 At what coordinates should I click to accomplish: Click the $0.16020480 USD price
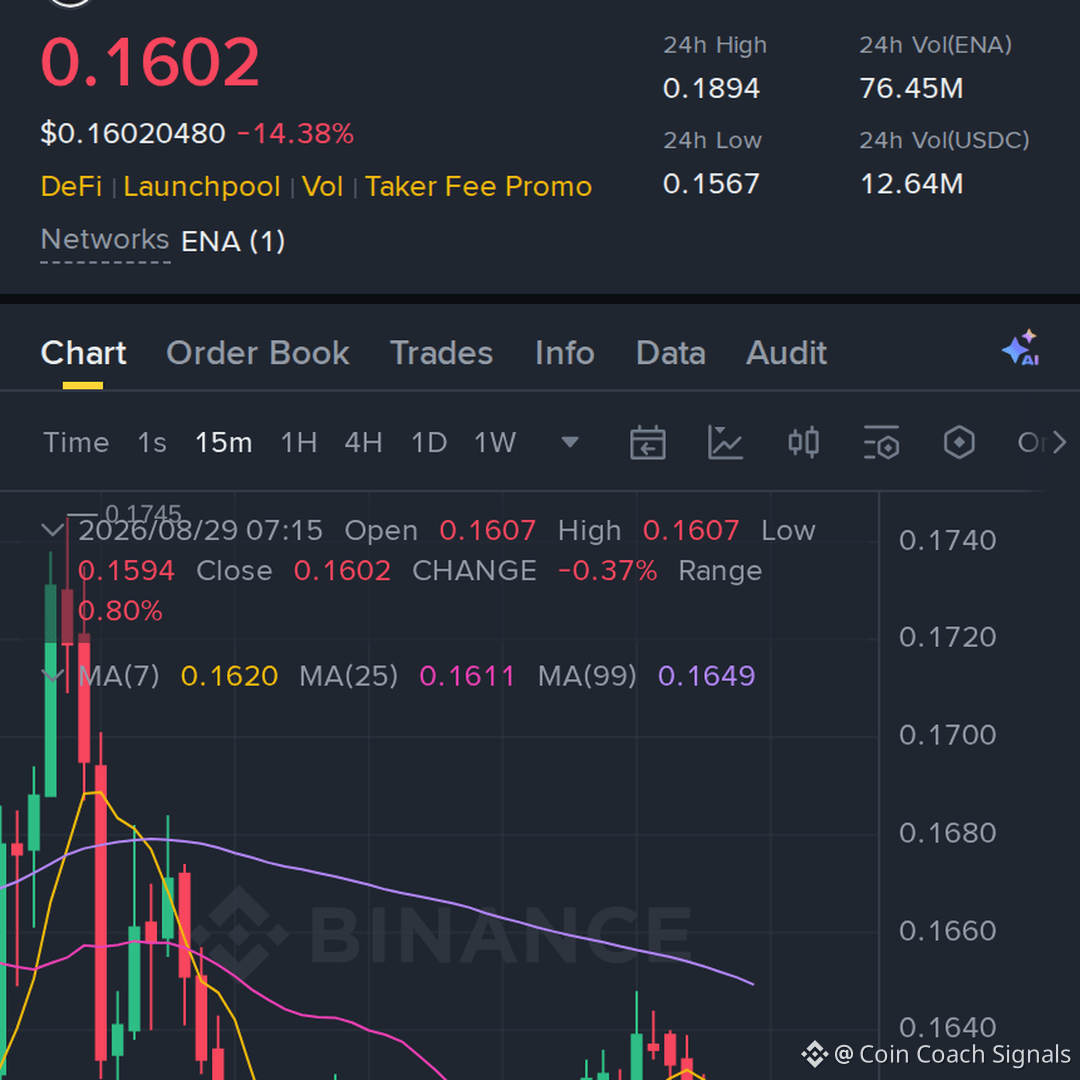[x=133, y=134]
